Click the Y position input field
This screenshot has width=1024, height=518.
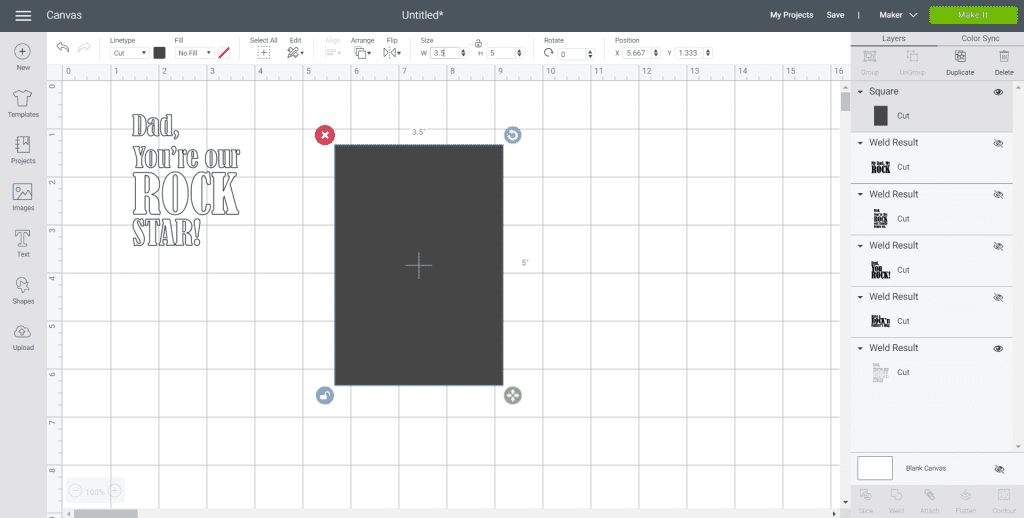[x=690, y=53]
